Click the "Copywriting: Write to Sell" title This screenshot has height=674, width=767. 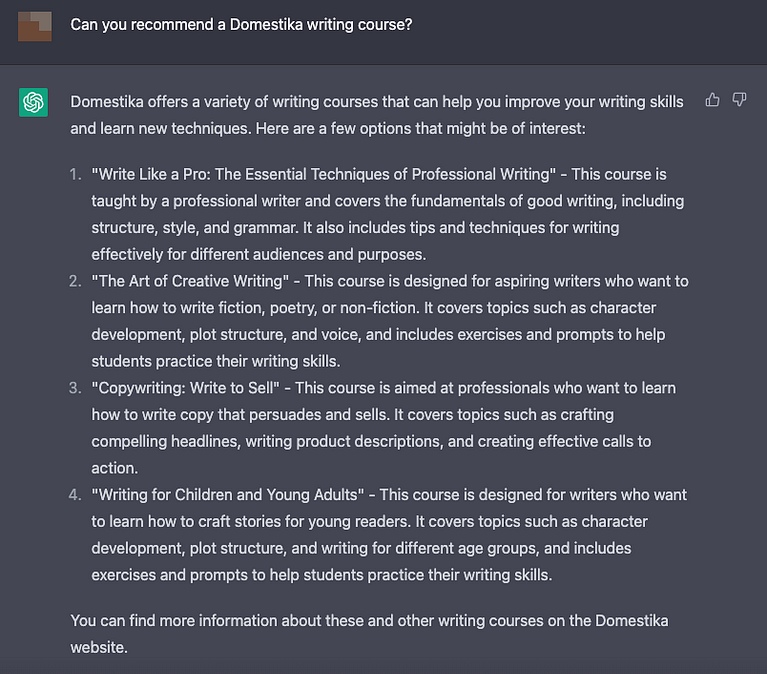185,388
